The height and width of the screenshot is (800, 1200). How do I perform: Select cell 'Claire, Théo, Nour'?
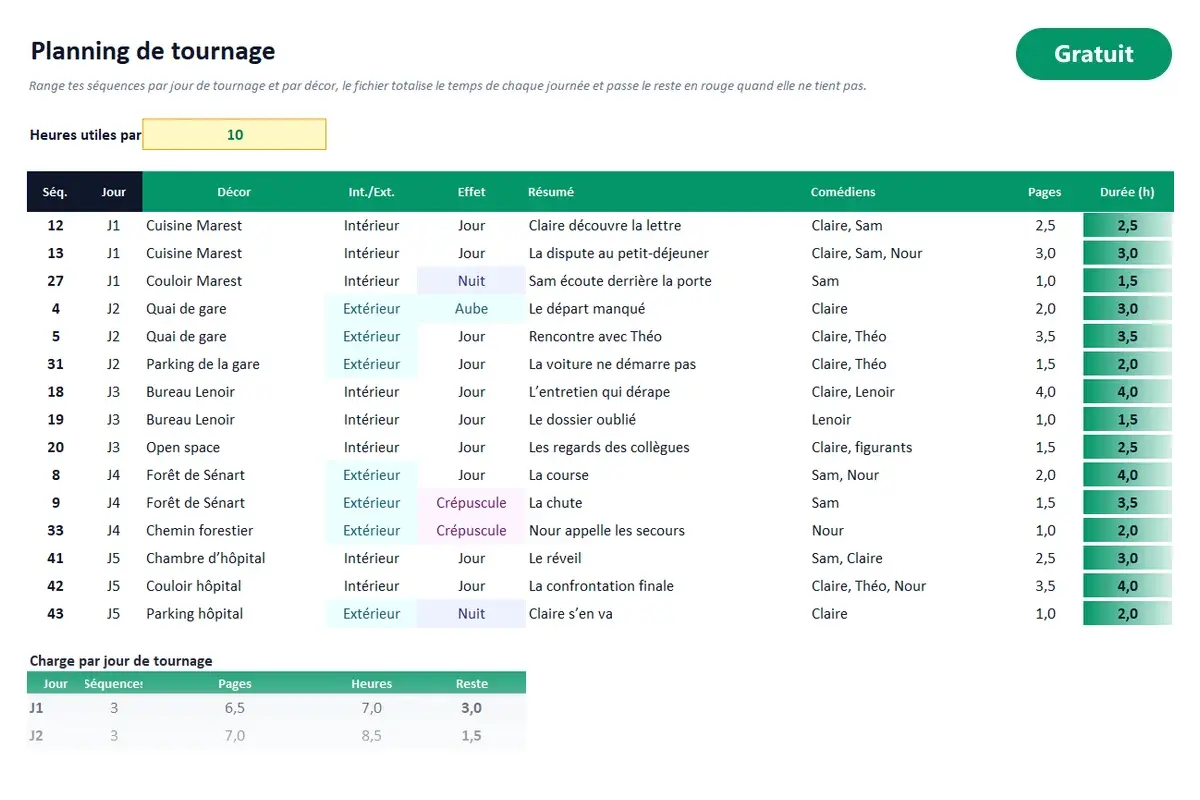(869, 587)
